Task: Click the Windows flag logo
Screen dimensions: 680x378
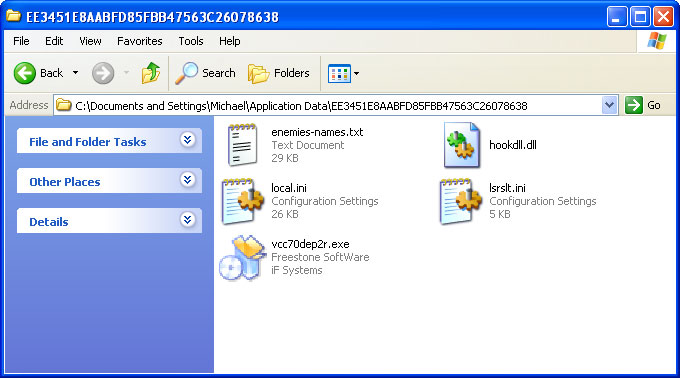Action: click(x=657, y=41)
